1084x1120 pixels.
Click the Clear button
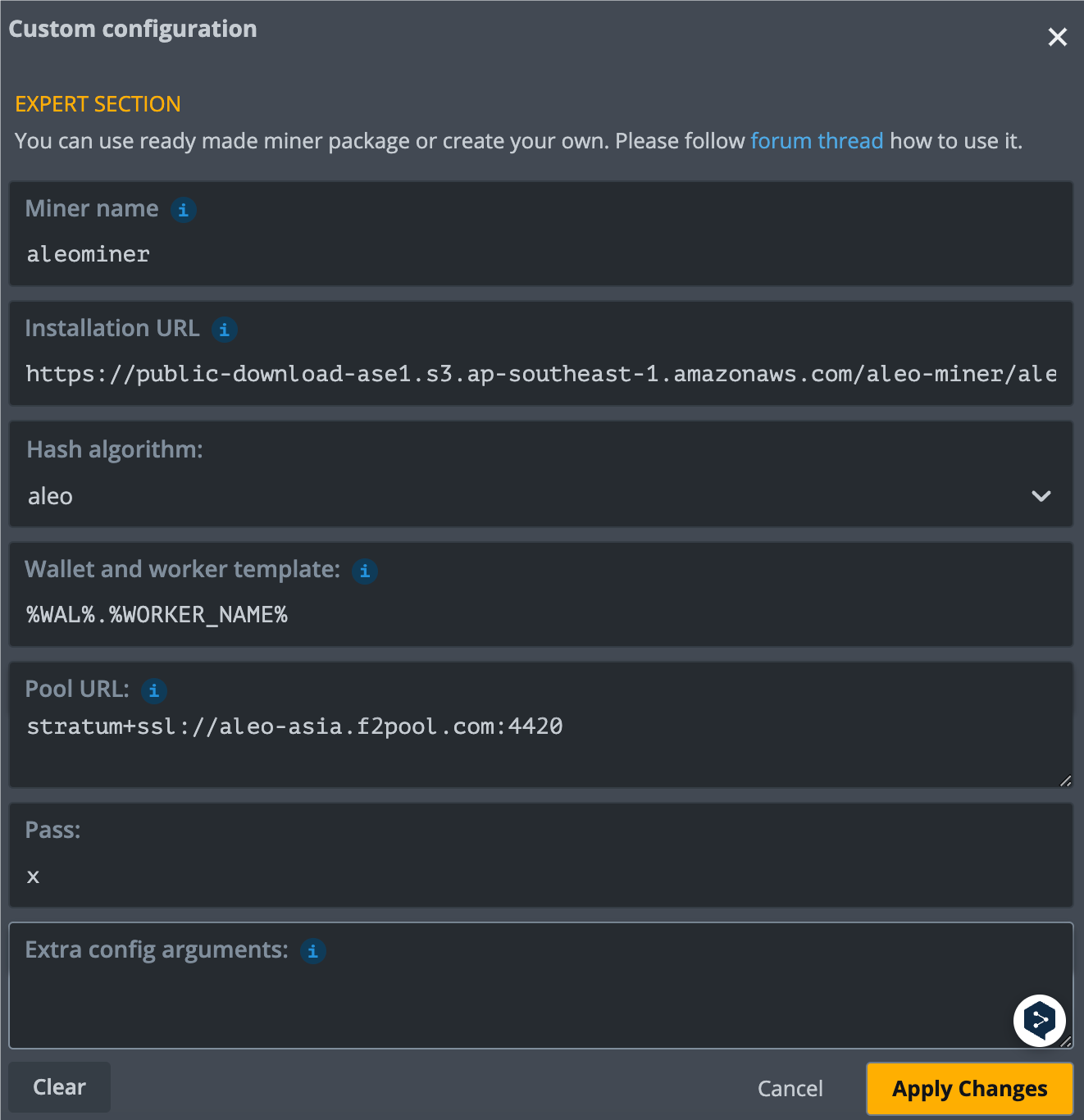59,1087
